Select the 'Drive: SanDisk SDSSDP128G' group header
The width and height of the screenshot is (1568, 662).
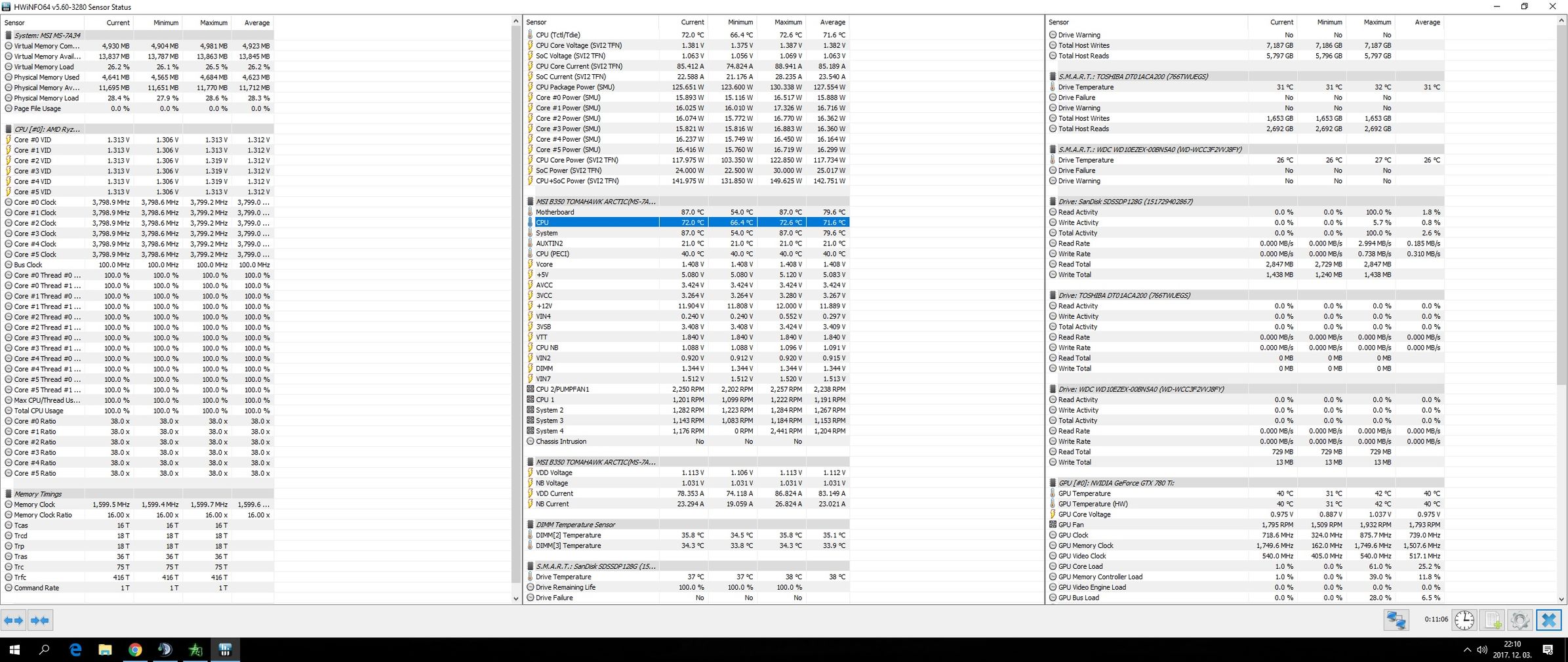[1245, 201]
